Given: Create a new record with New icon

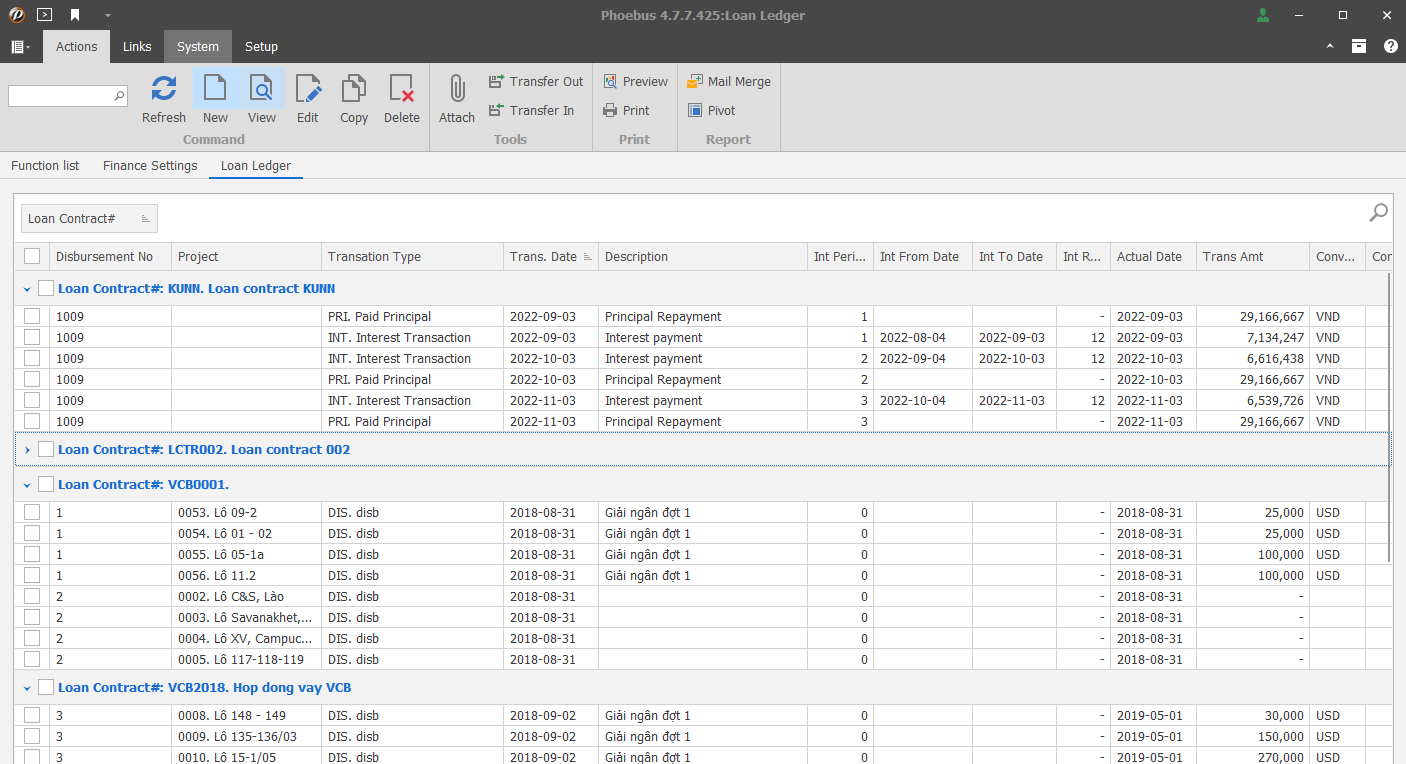Looking at the screenshot, I should (x=215, y=90).
